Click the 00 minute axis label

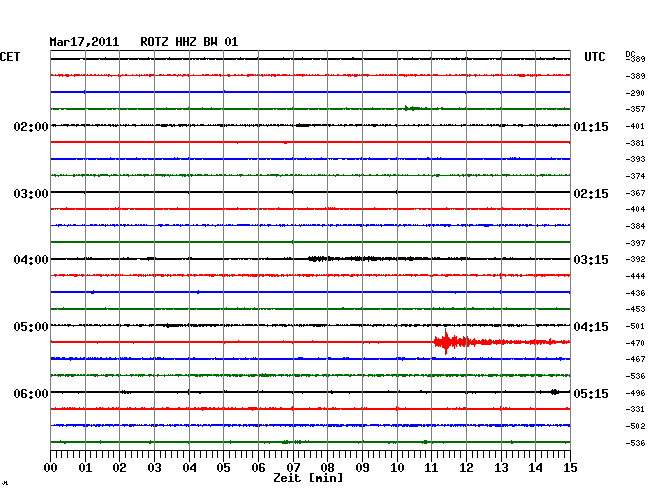pos(51,468)
